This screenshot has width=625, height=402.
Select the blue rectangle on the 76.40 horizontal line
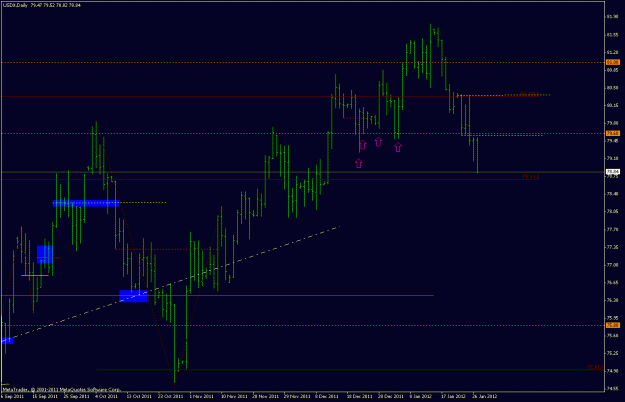133,296
